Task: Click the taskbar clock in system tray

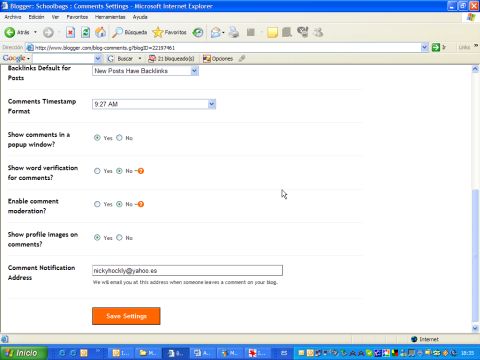Action: (468, 353)
